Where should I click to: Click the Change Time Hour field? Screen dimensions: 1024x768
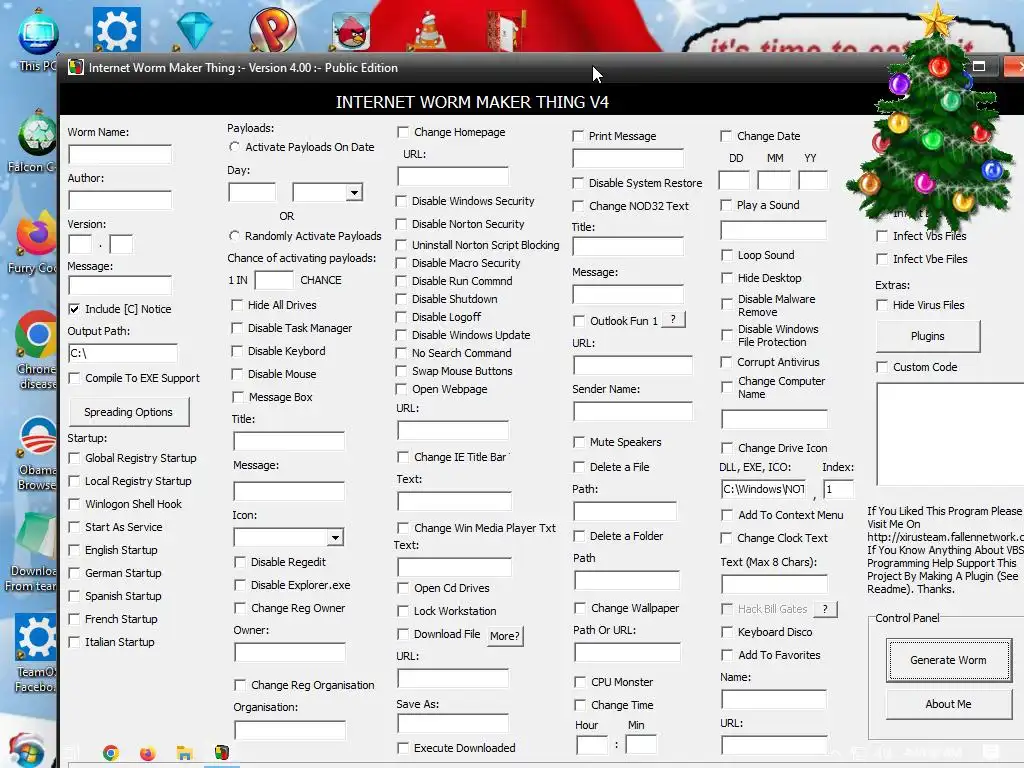coord(592,744)
